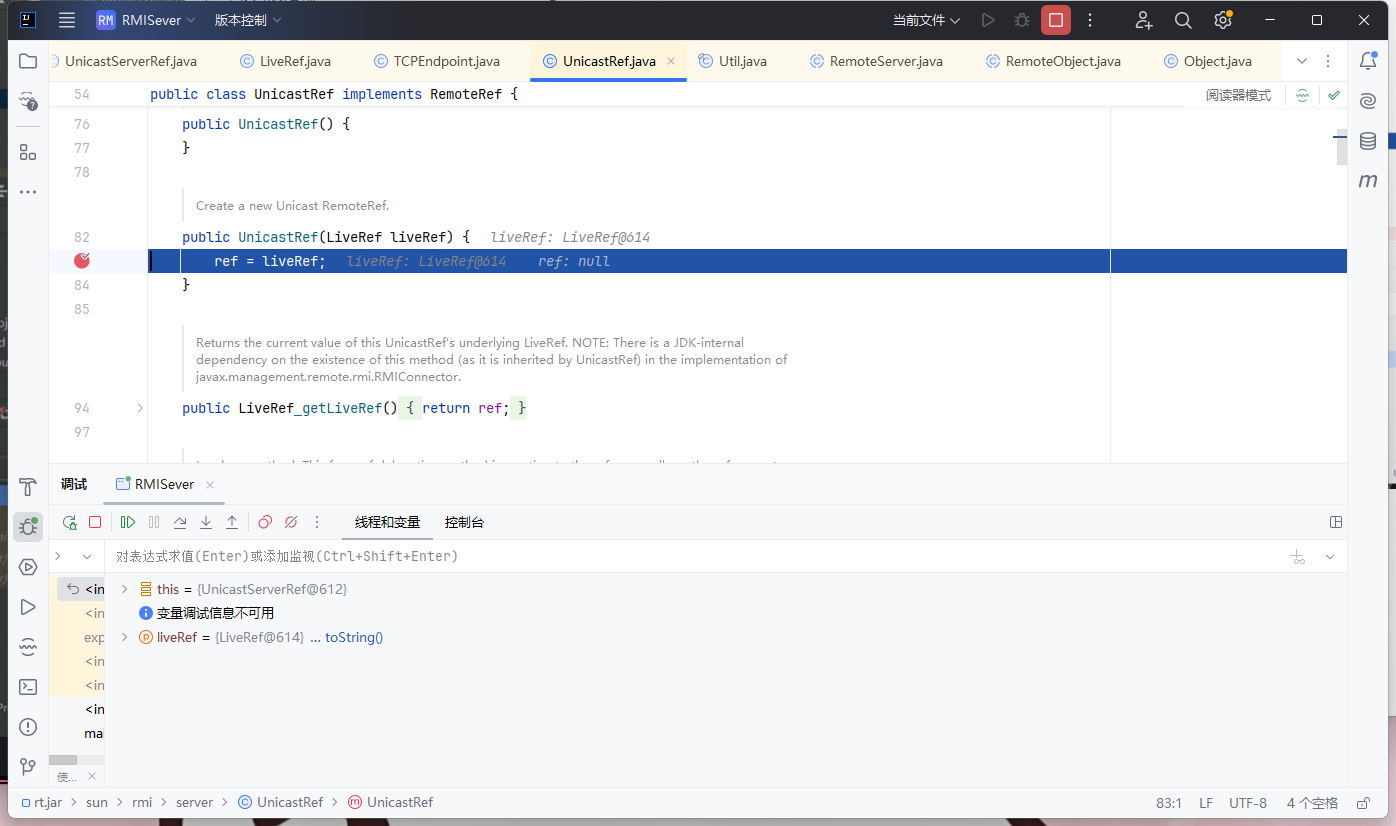Image resolution: width=1396 pixels, height=826 pixels.
Task: Switch to the 控制台 console tab
Action: pos(464,522)
